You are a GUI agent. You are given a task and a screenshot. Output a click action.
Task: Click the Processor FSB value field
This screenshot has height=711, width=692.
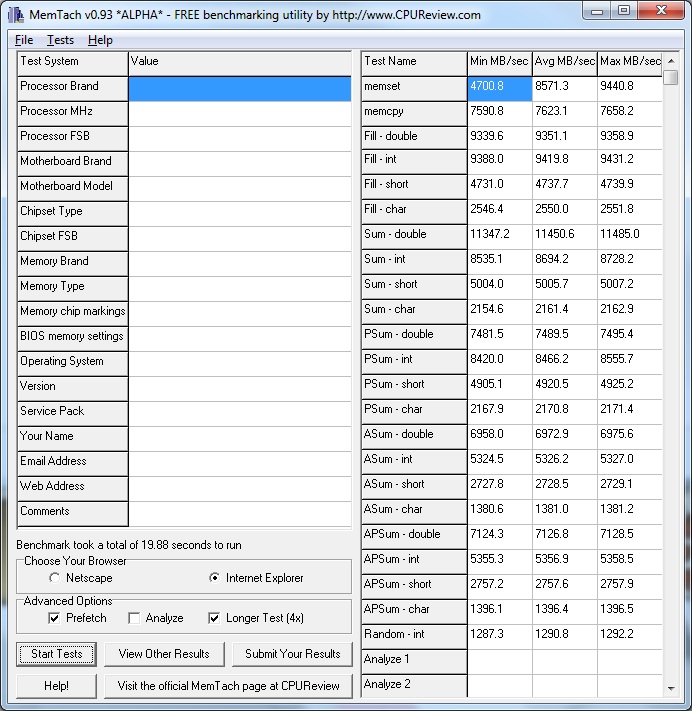pyautogui.click(x=240, y=139)
